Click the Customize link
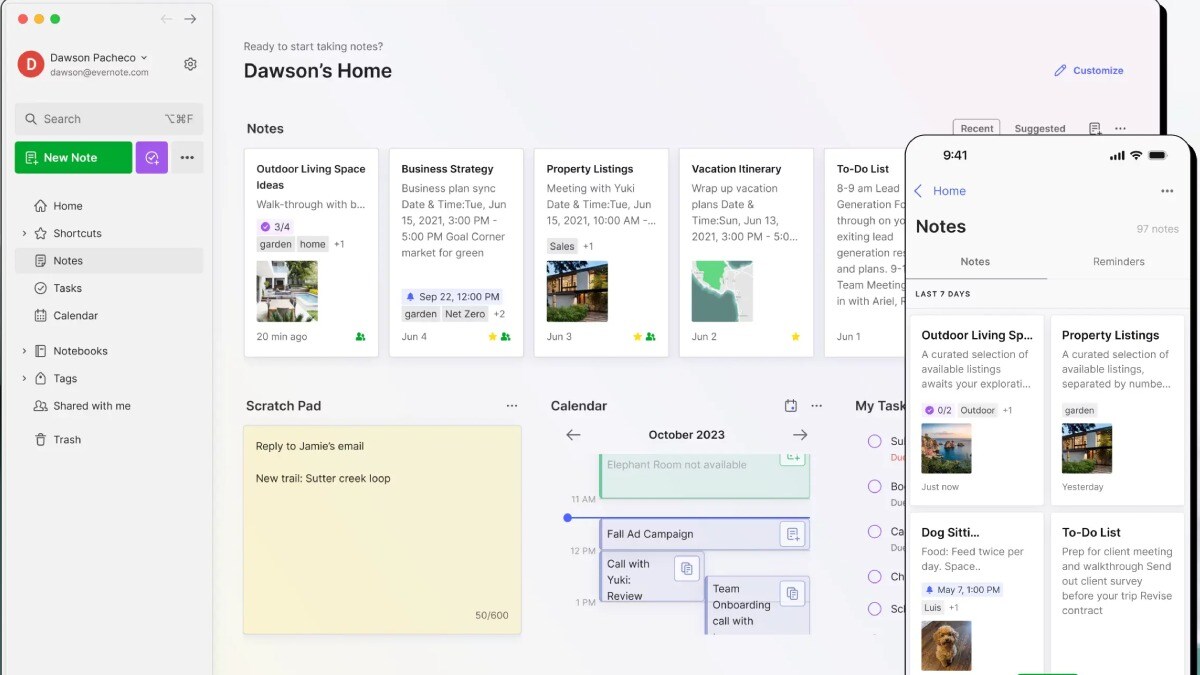 pos(1088,71)
